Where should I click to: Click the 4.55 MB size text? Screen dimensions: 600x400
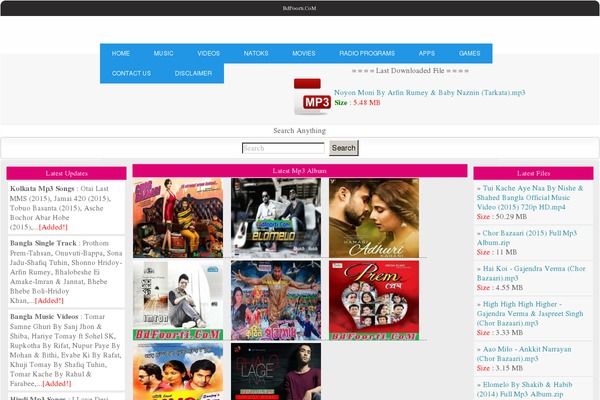(509, 288)
